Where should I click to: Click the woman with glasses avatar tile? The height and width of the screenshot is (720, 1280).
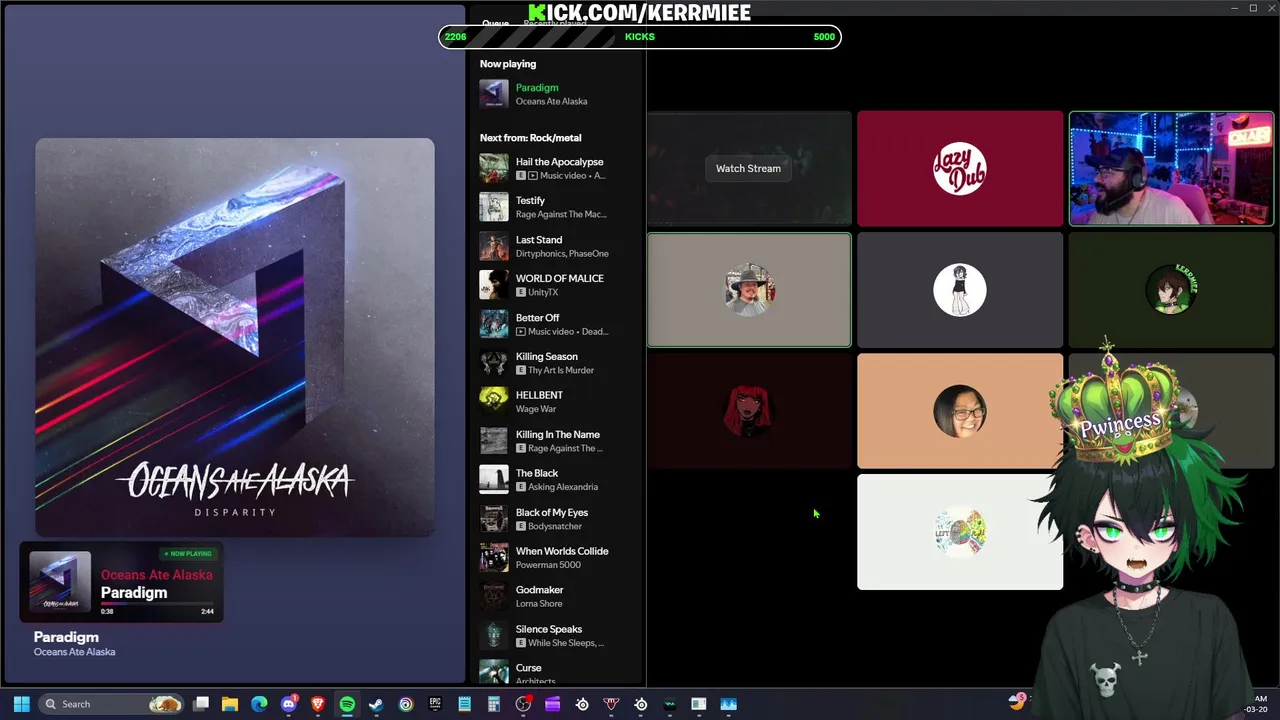point(960,411)
